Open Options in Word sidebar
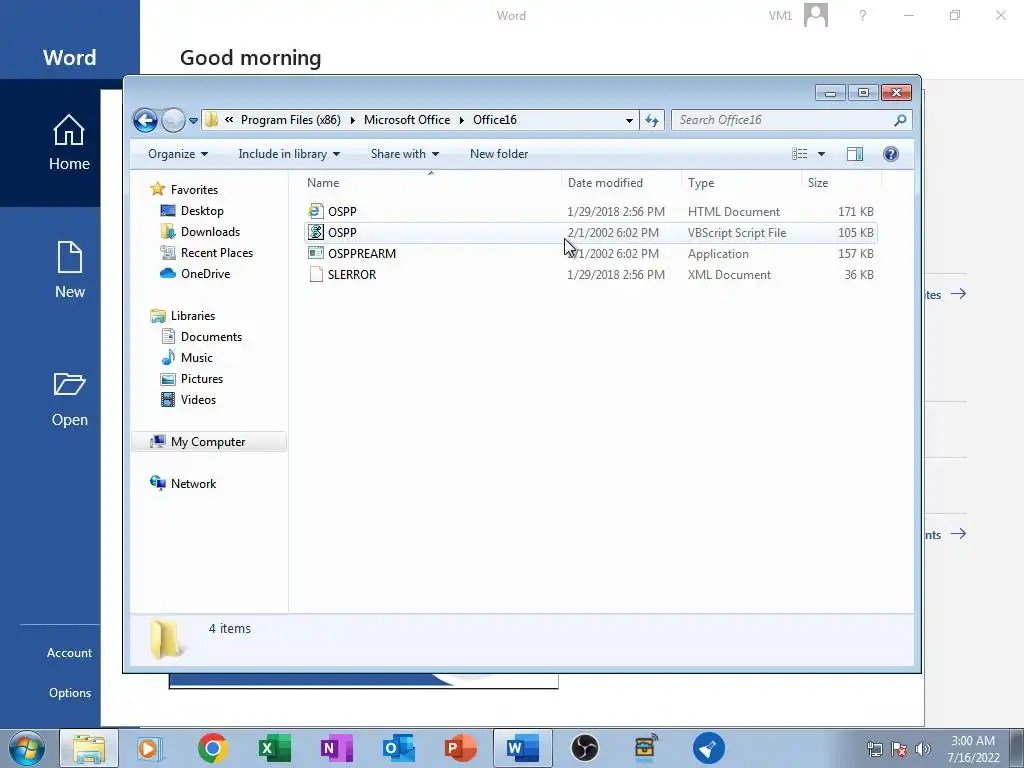1024x768 pixels. coord(69,692)
